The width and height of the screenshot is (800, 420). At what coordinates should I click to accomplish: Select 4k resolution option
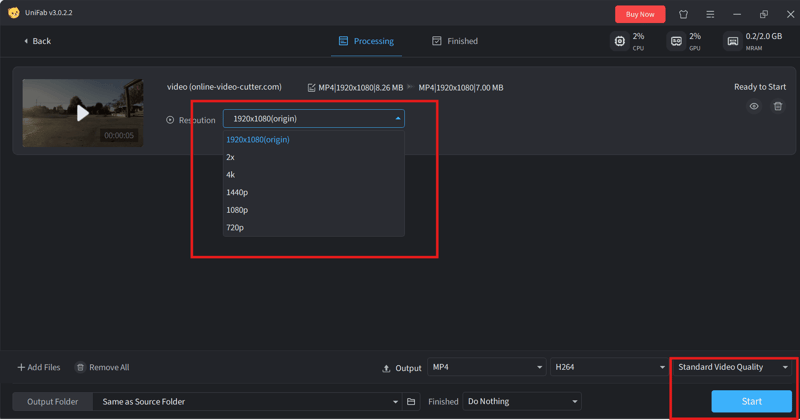tap(231, 175)
